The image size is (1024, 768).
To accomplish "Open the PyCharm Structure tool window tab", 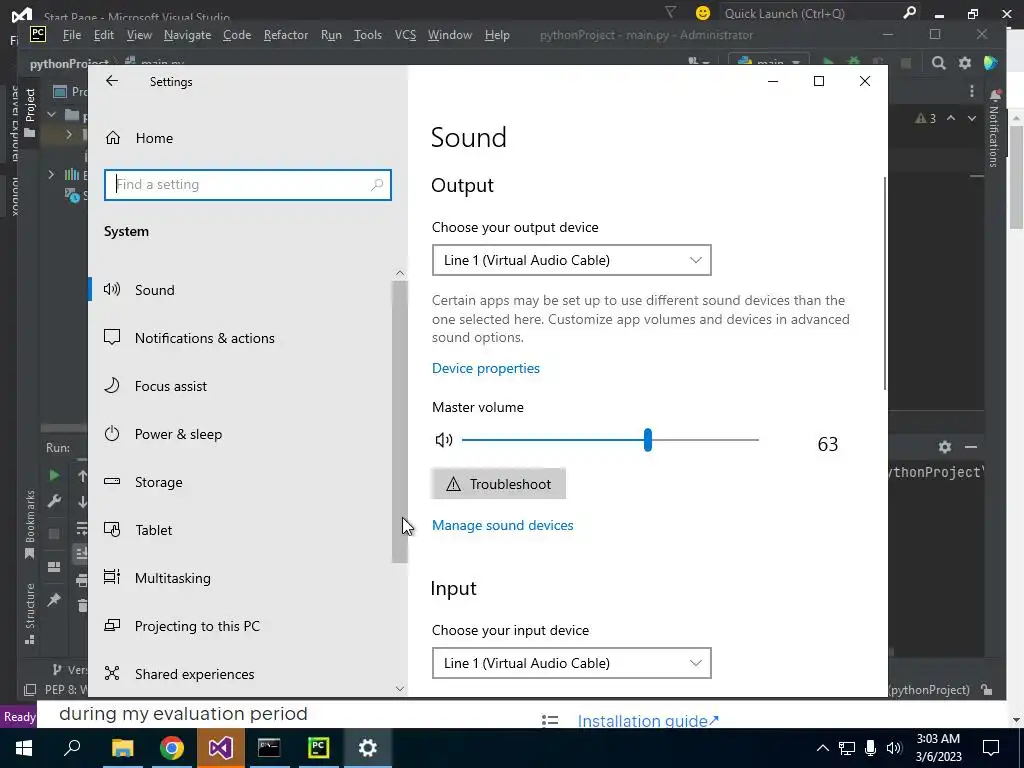I will tap(29, 613).
